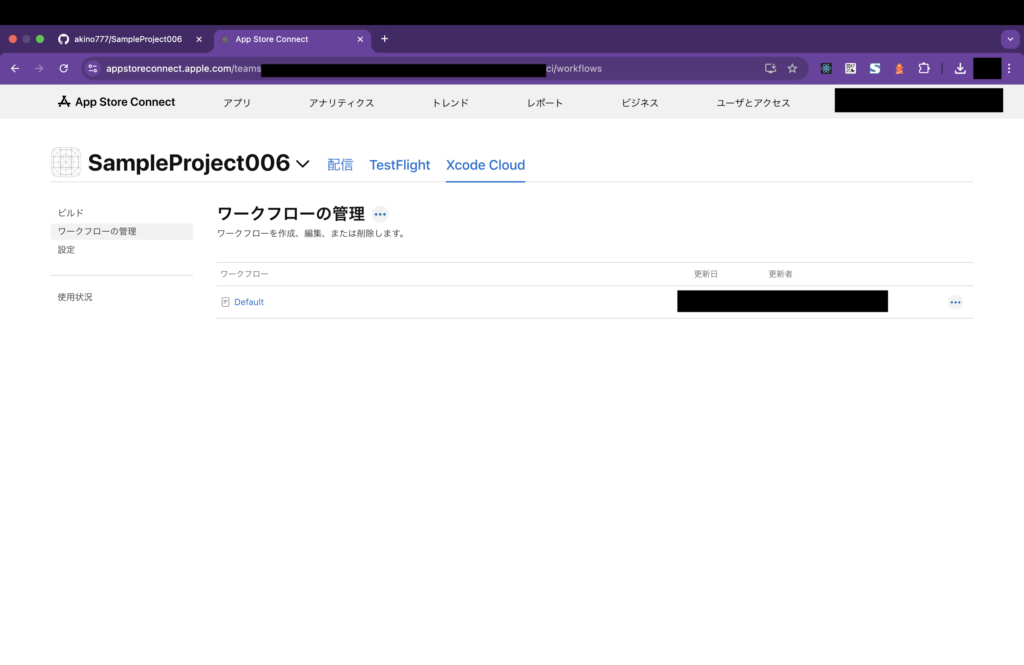Bookmark this page with the star icon

point(792,68)
